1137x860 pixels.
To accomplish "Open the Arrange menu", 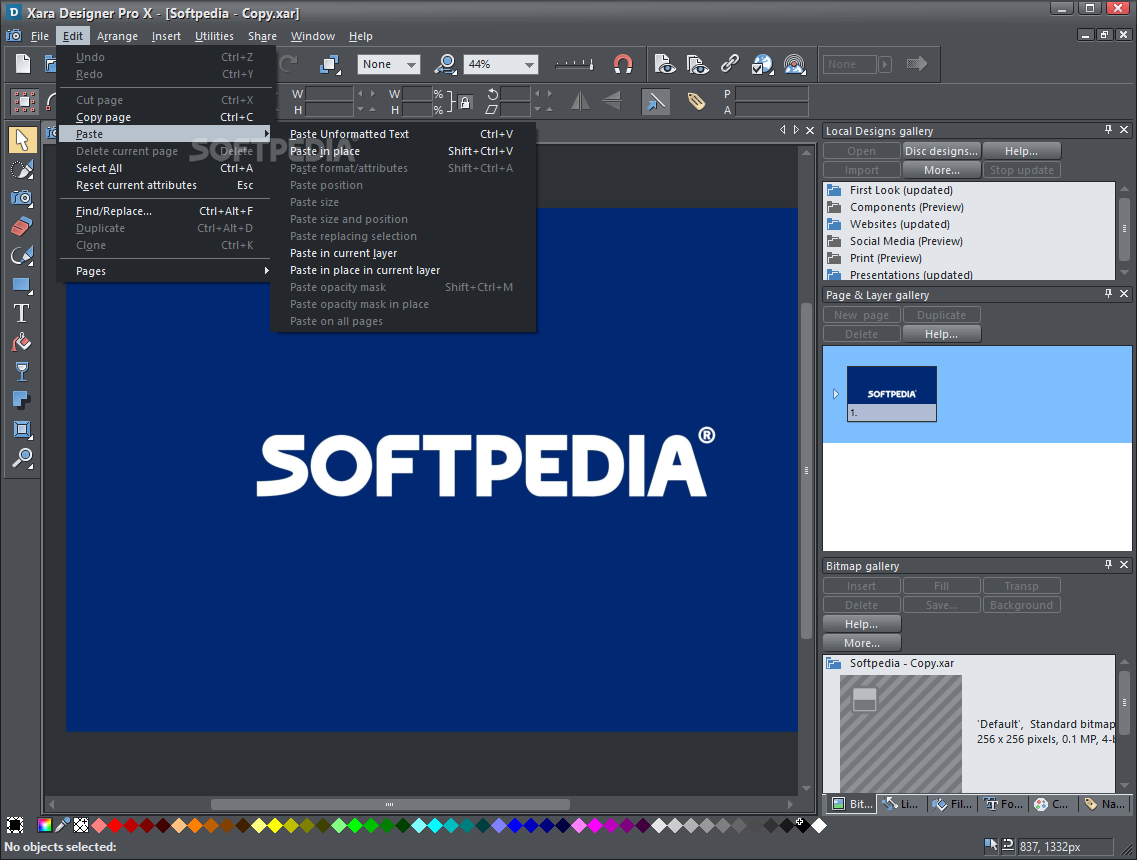I will [x=117, y=36].
